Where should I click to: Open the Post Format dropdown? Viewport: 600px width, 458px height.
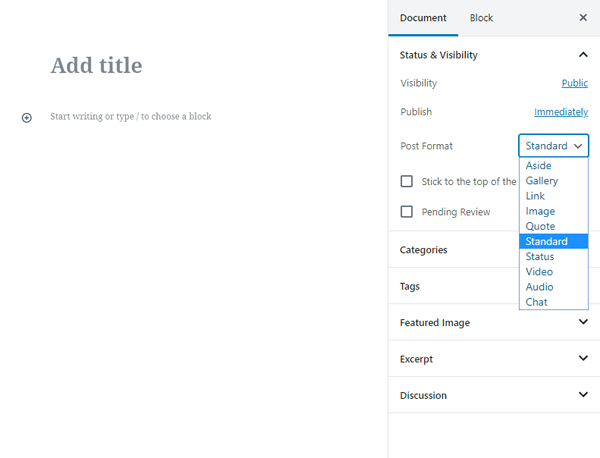(x=553, y=146)
